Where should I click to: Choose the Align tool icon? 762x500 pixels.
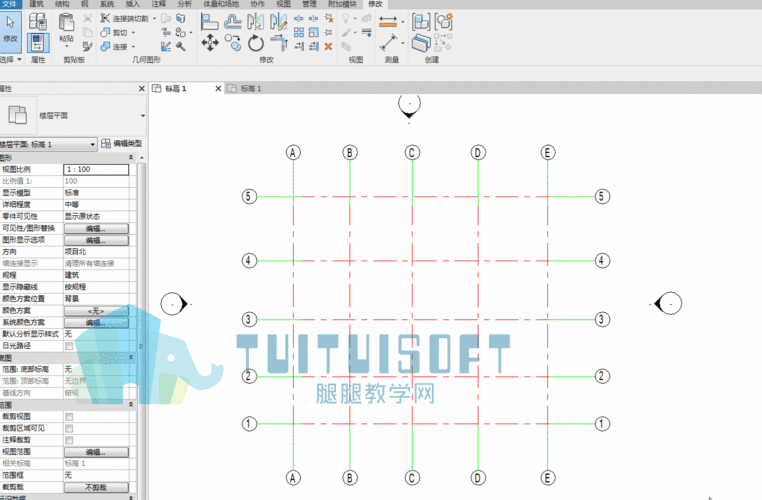tap(209, 22)
